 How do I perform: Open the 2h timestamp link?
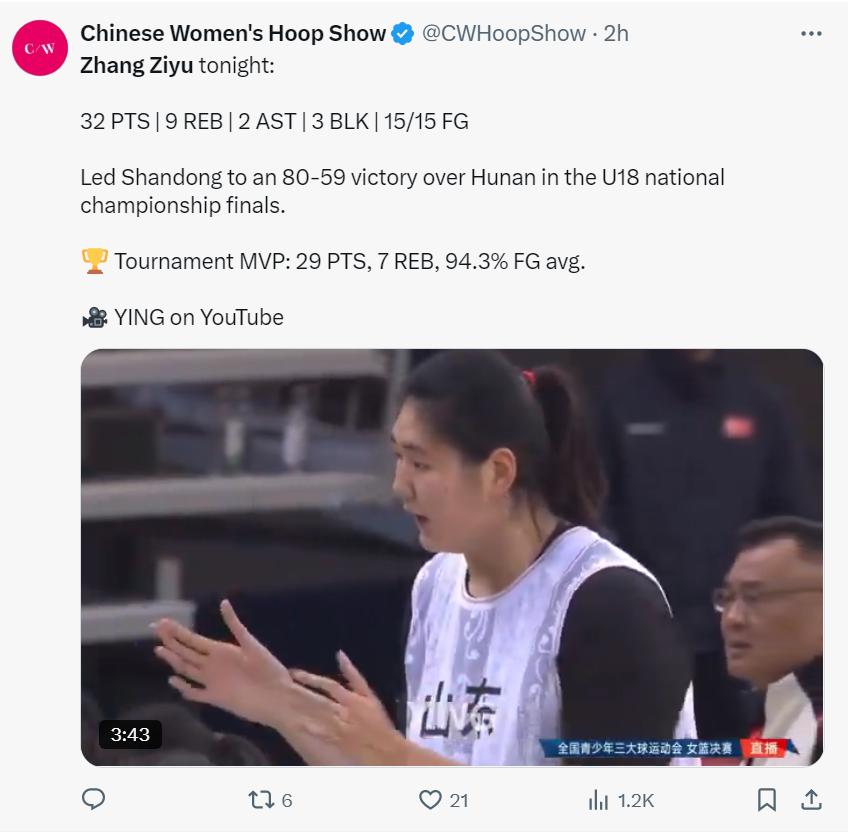tap(616, 34)
